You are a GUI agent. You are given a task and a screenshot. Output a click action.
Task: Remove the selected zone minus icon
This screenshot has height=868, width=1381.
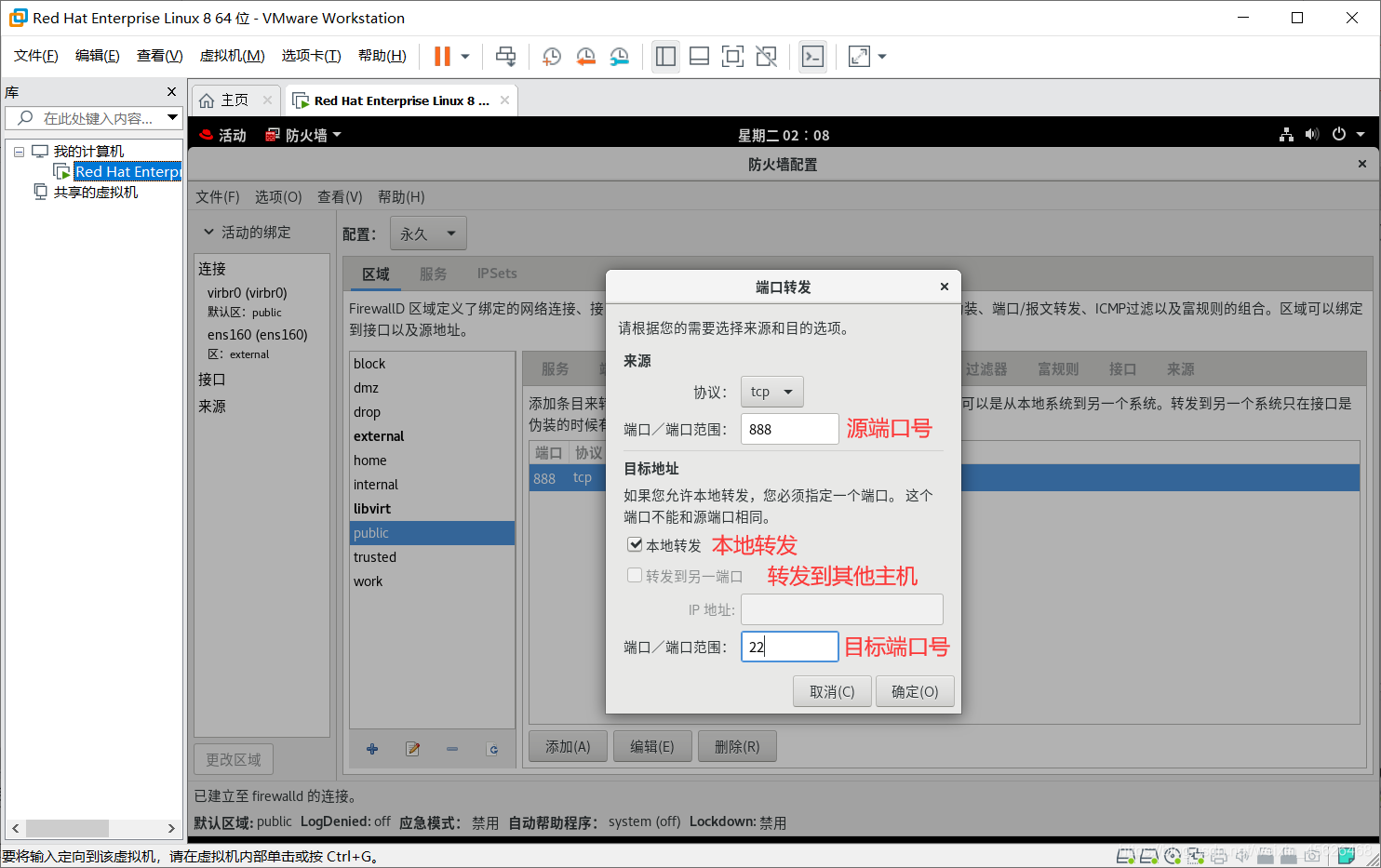[452, 749]
